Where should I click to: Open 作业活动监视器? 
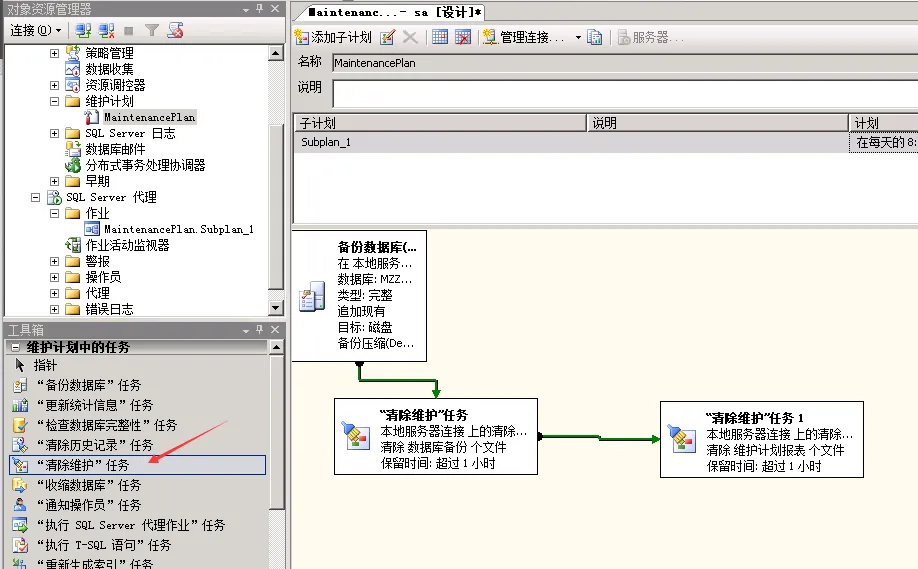pyautogui.click(x=127, y=245)
